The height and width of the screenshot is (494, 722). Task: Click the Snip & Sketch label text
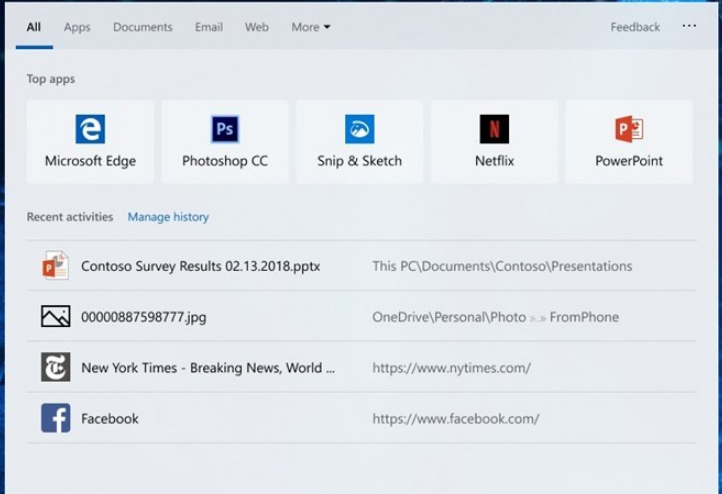point(360,161)
